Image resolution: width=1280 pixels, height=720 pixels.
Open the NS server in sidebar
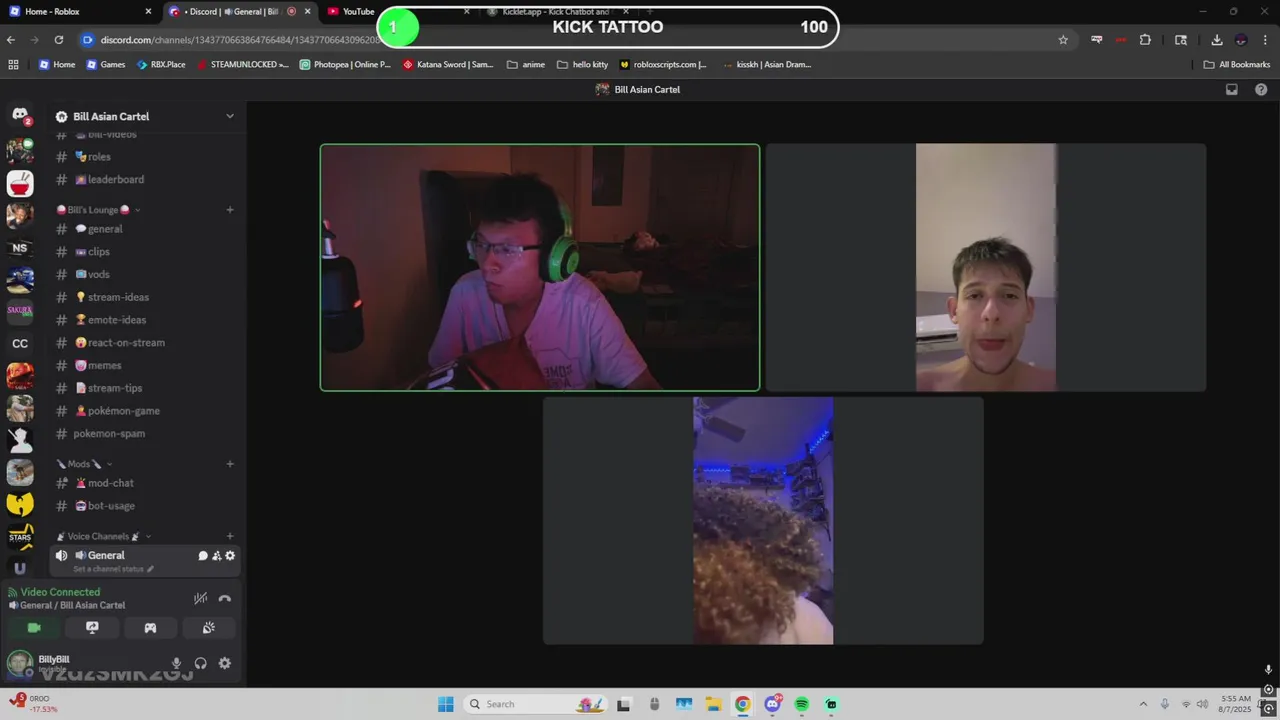tap(20, 248)
